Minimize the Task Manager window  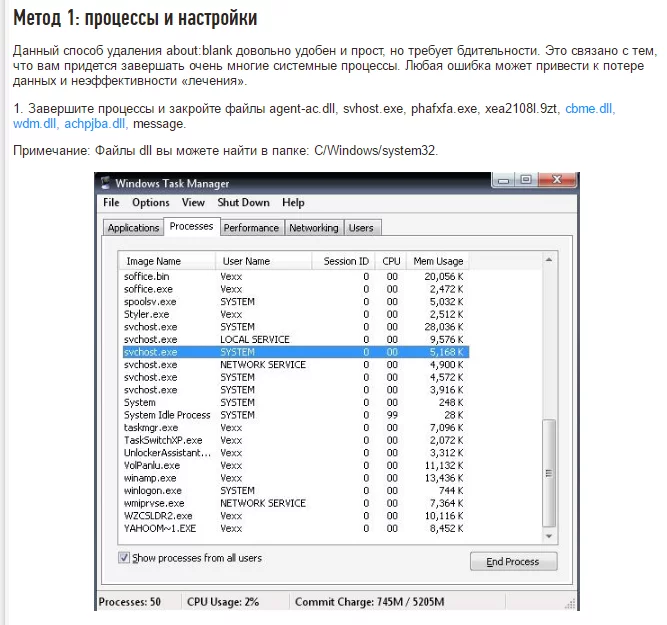503,180
